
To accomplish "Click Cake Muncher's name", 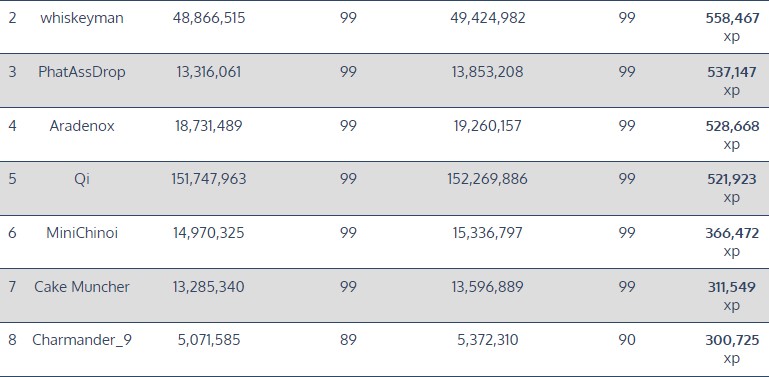I will pyautogui.click(x=82, y=287).
